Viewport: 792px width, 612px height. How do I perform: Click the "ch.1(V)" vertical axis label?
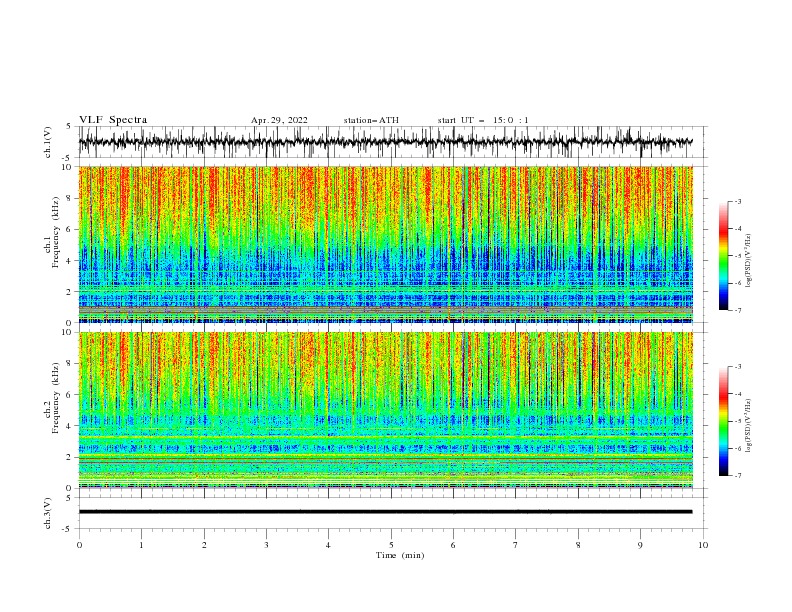click(48, 142)
